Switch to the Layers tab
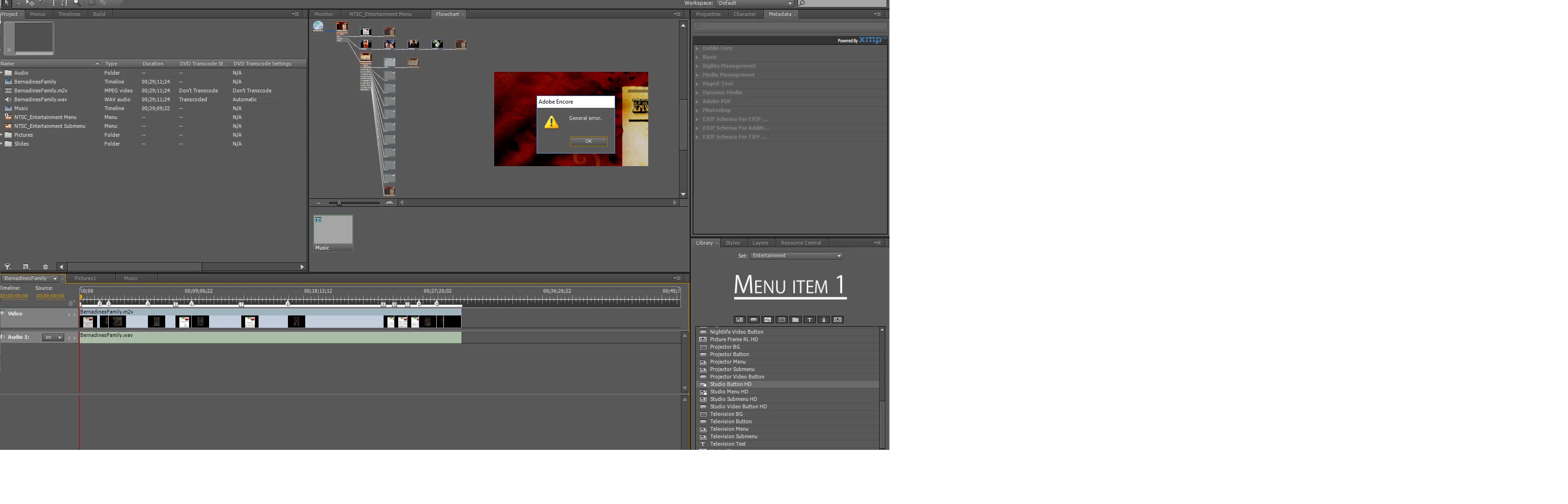The image size is (1568, 504). tap(760, 243)
